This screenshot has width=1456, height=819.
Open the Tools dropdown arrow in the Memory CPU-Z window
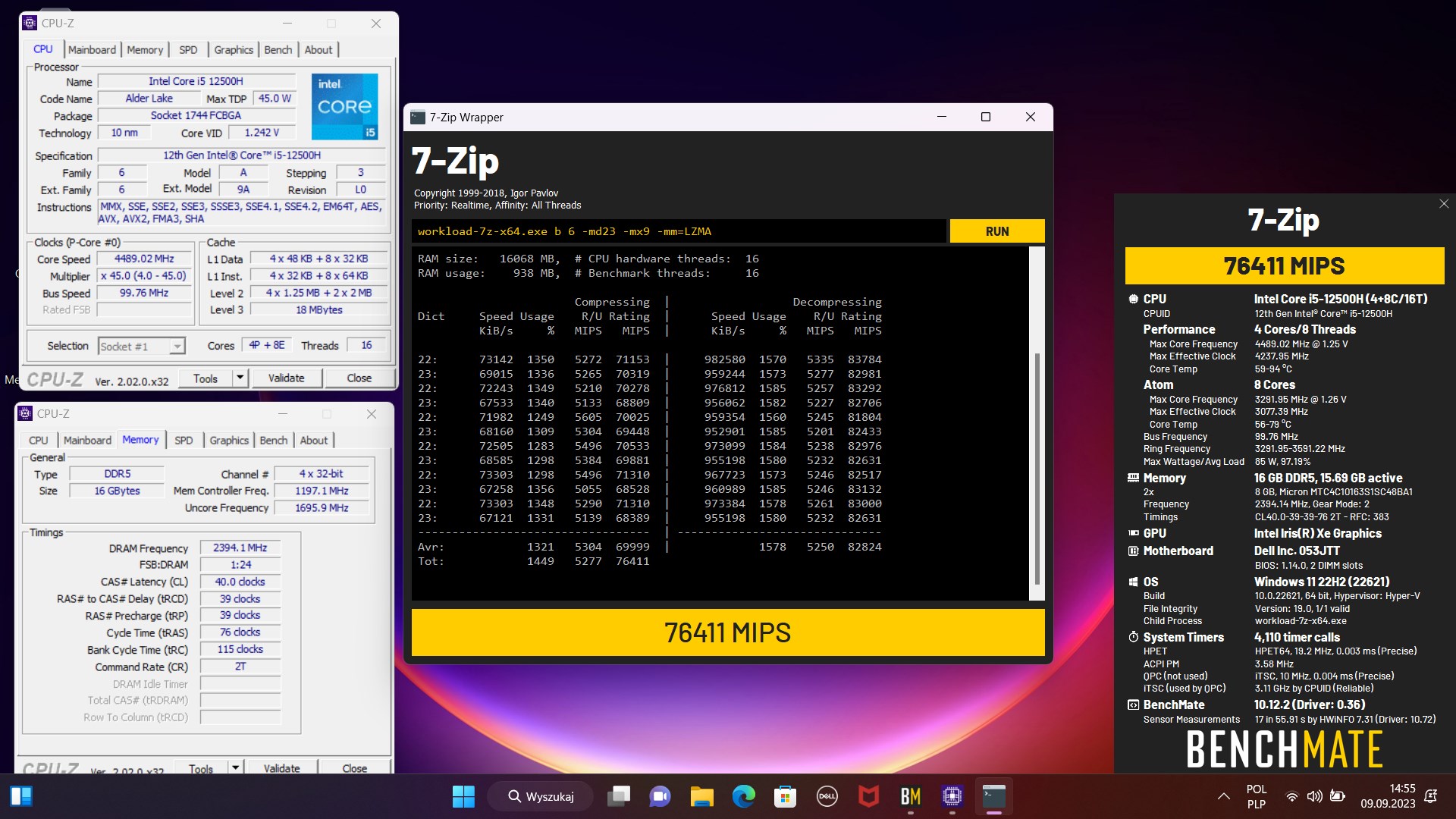(236, 767)
